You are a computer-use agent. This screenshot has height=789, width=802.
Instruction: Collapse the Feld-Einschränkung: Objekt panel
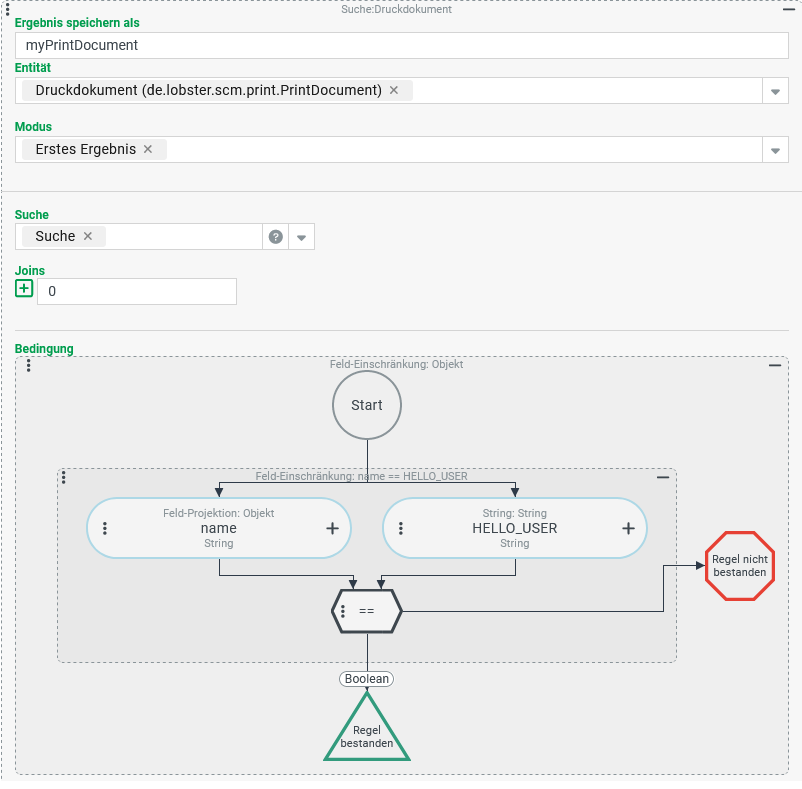(x=775, y=366)
